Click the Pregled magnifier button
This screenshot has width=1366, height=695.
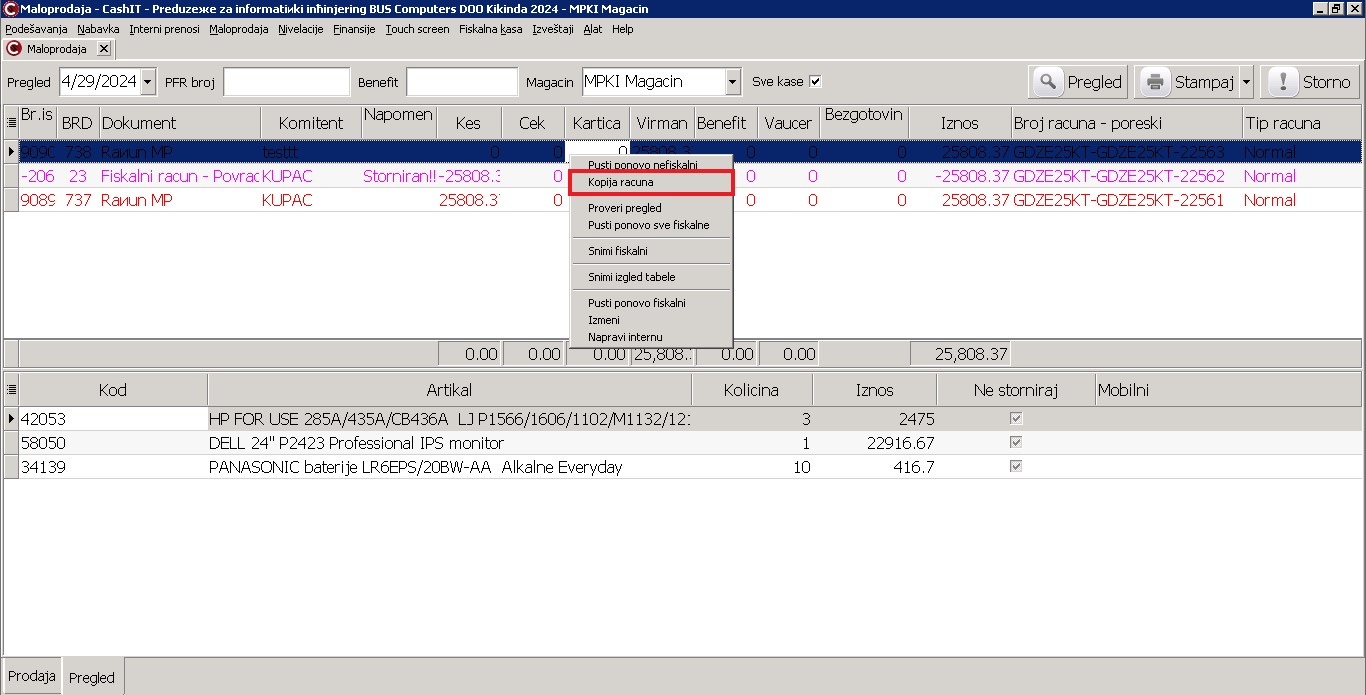click(x=1079, y=82)
